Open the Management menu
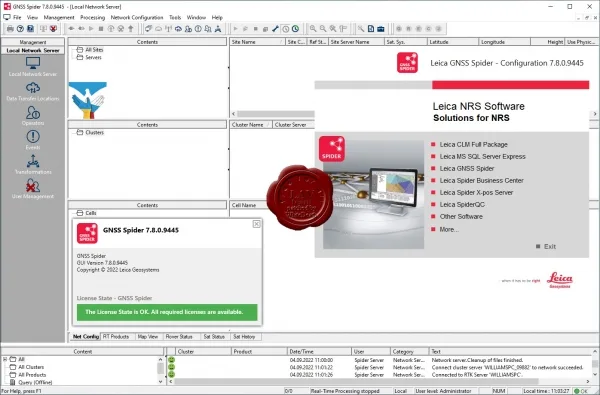The width and height of the screenshot is (600, 395). click(59, 18)
